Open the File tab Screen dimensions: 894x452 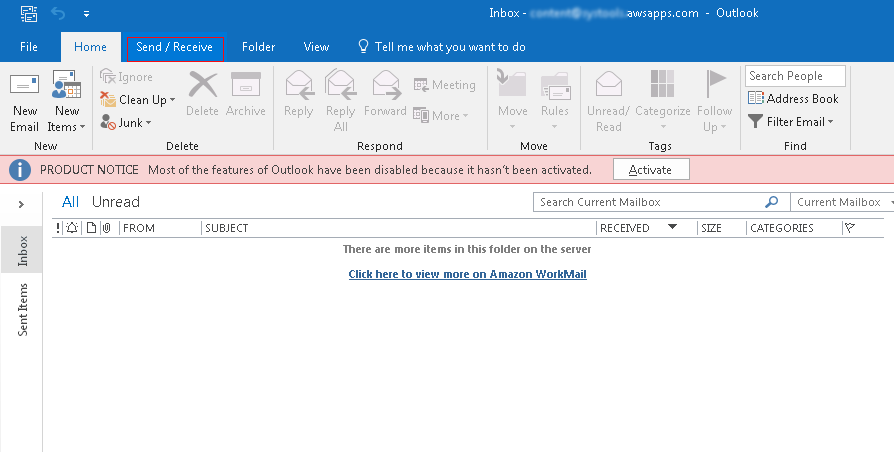[x=29, y=47]
